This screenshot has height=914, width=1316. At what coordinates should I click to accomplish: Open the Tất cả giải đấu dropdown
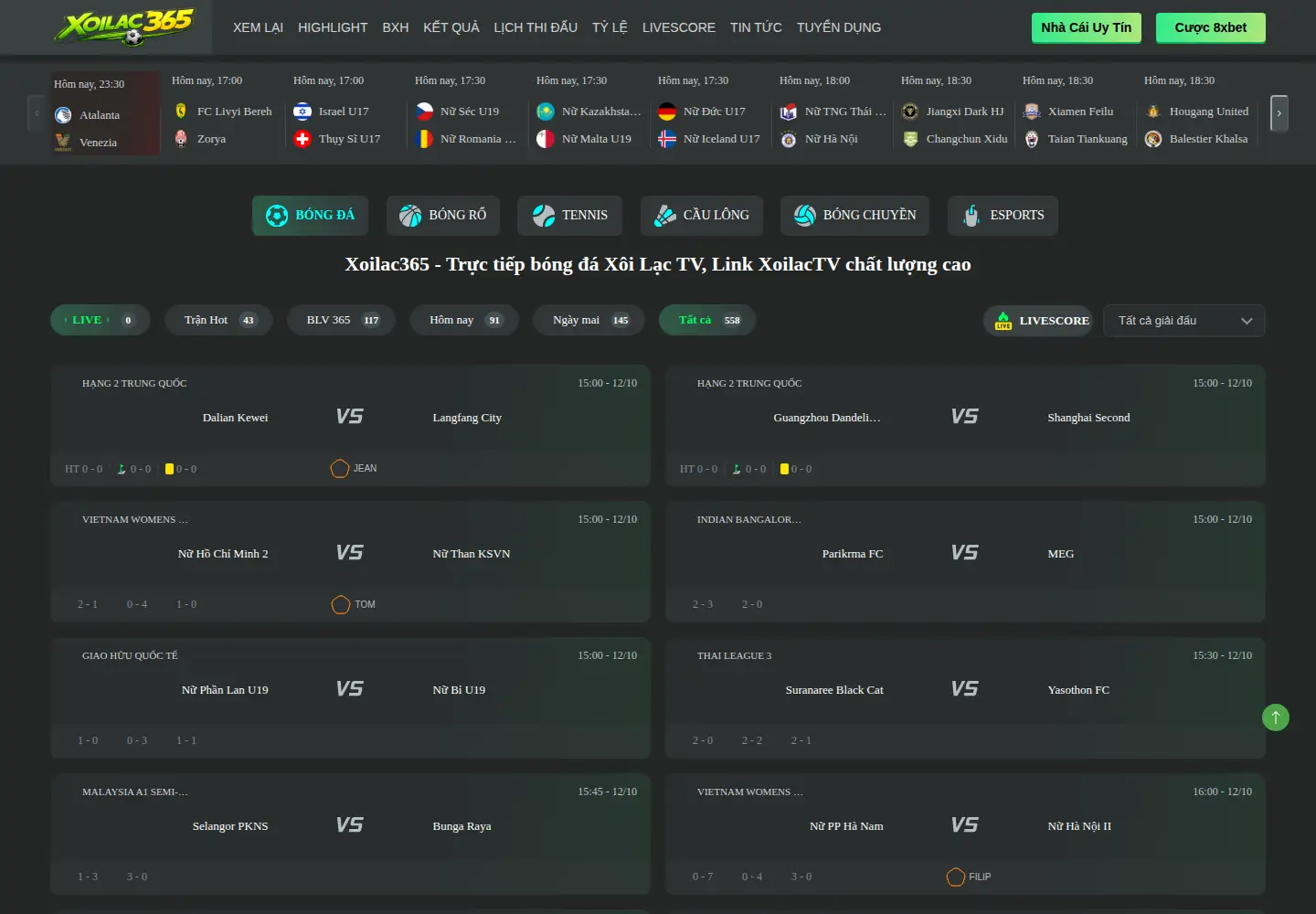[1184, 321]
